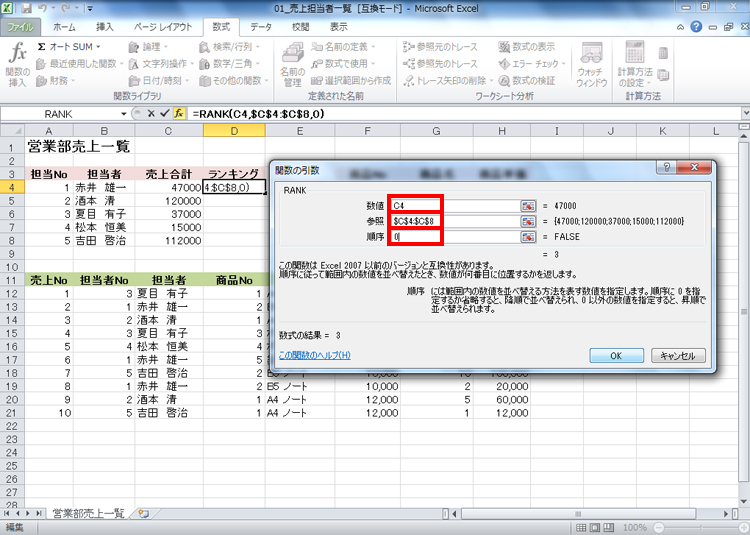Switch to the 挿入 tab
This screenshot has height=535, width=750.
(105, 27)
